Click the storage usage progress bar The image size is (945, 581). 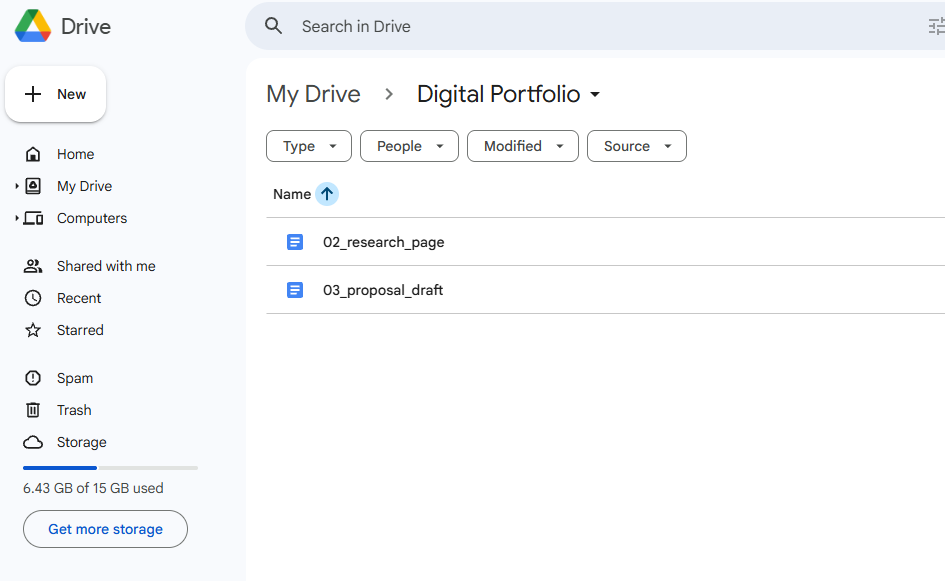click(x=110, y=468)
